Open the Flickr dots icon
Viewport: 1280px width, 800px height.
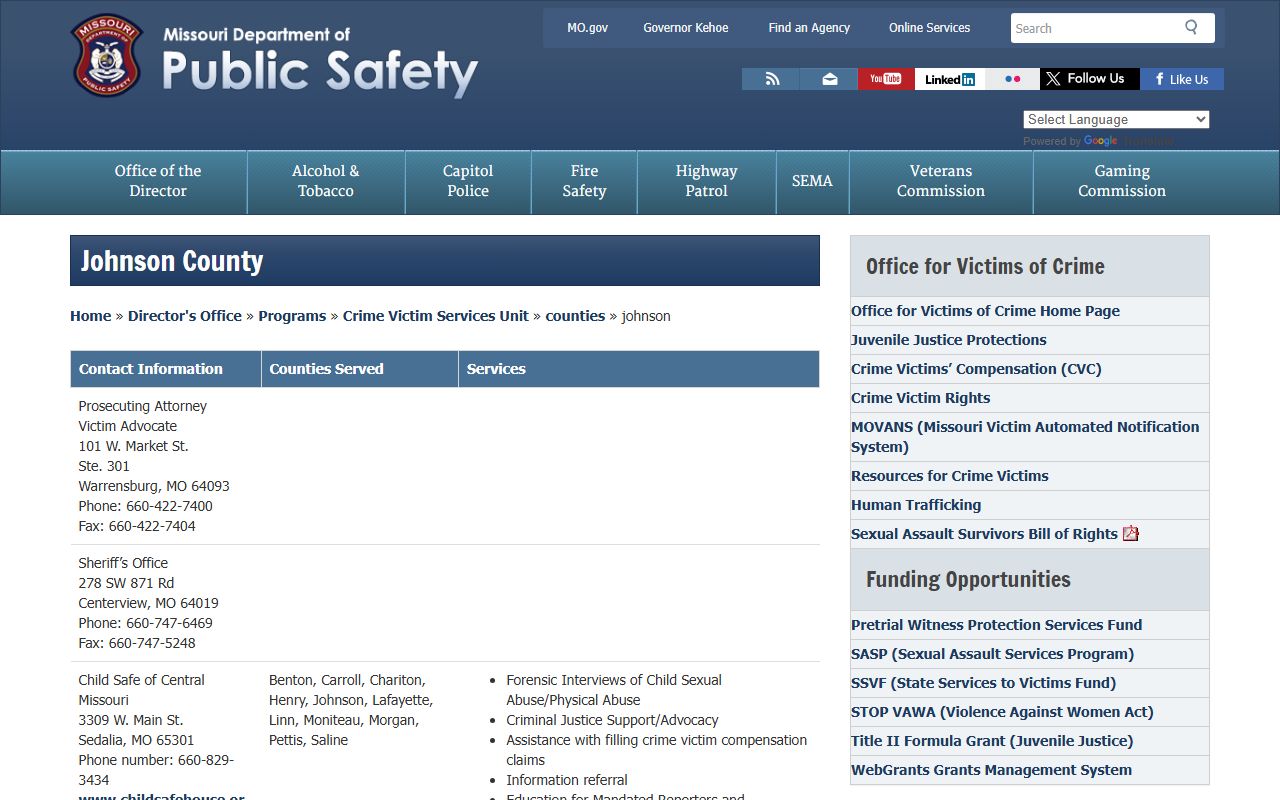pos(1012,79)
